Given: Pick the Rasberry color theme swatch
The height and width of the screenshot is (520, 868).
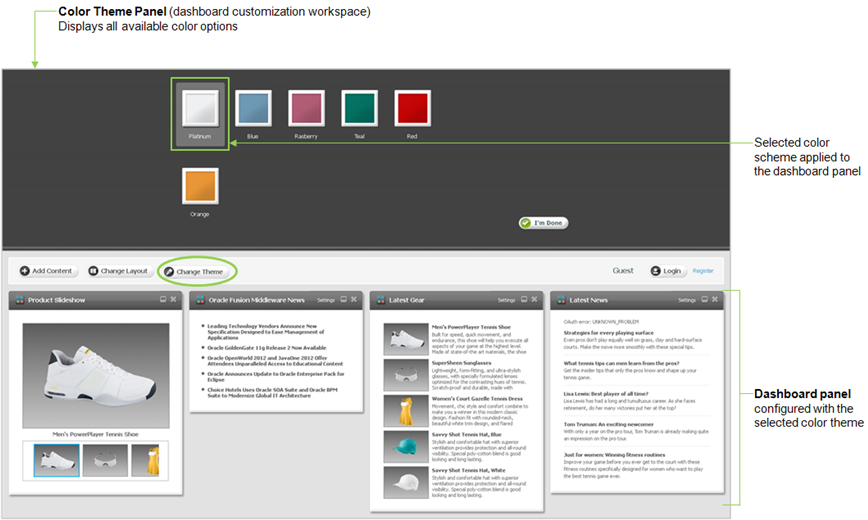Looking at the screenshot, I should coord(306,107).
